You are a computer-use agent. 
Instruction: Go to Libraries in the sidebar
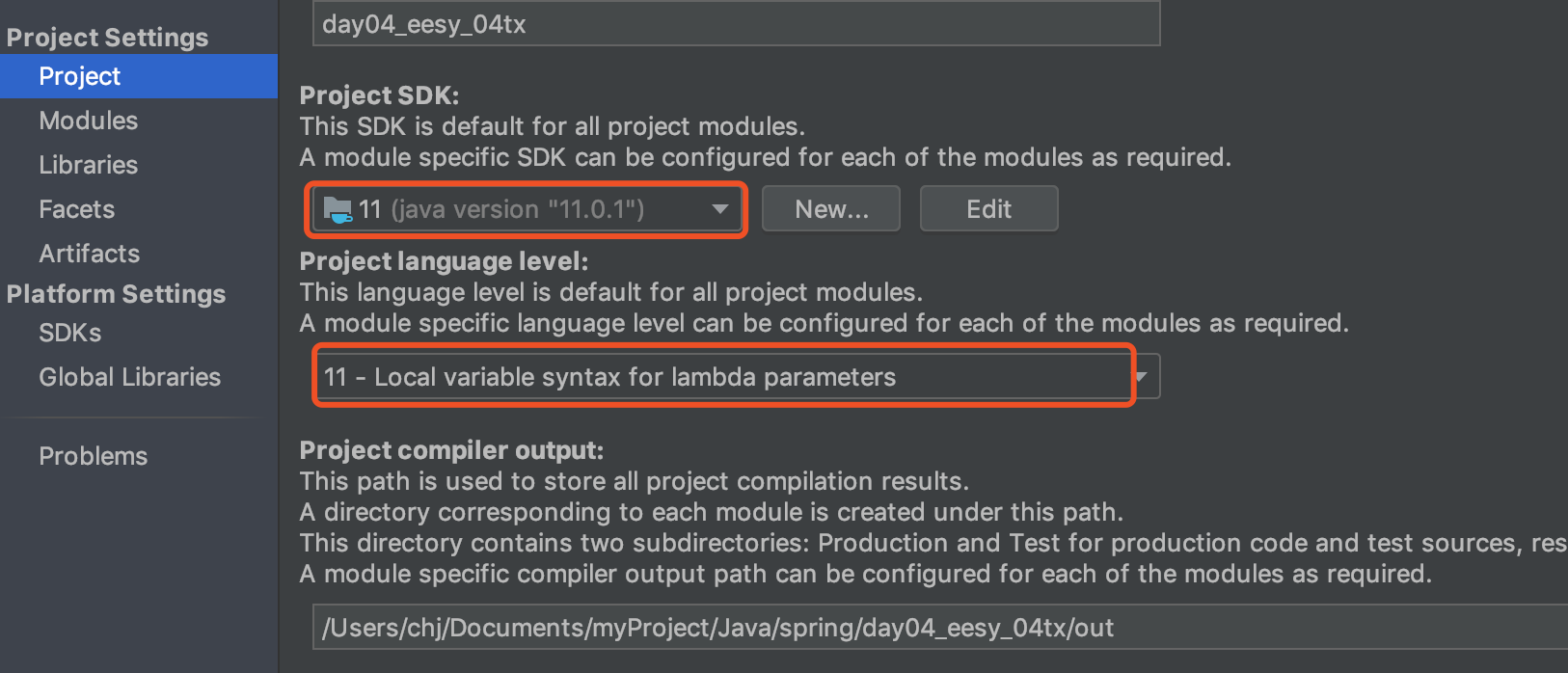pyautogui.click(x=89, y=165)
